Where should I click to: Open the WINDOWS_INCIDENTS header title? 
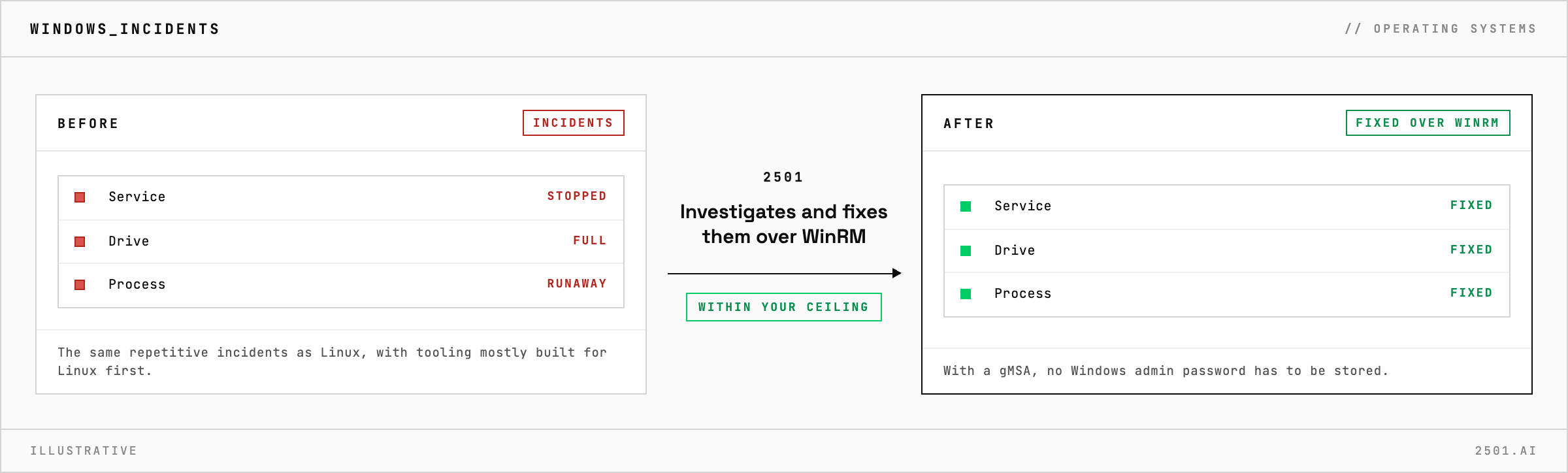(x=125, y=29)
